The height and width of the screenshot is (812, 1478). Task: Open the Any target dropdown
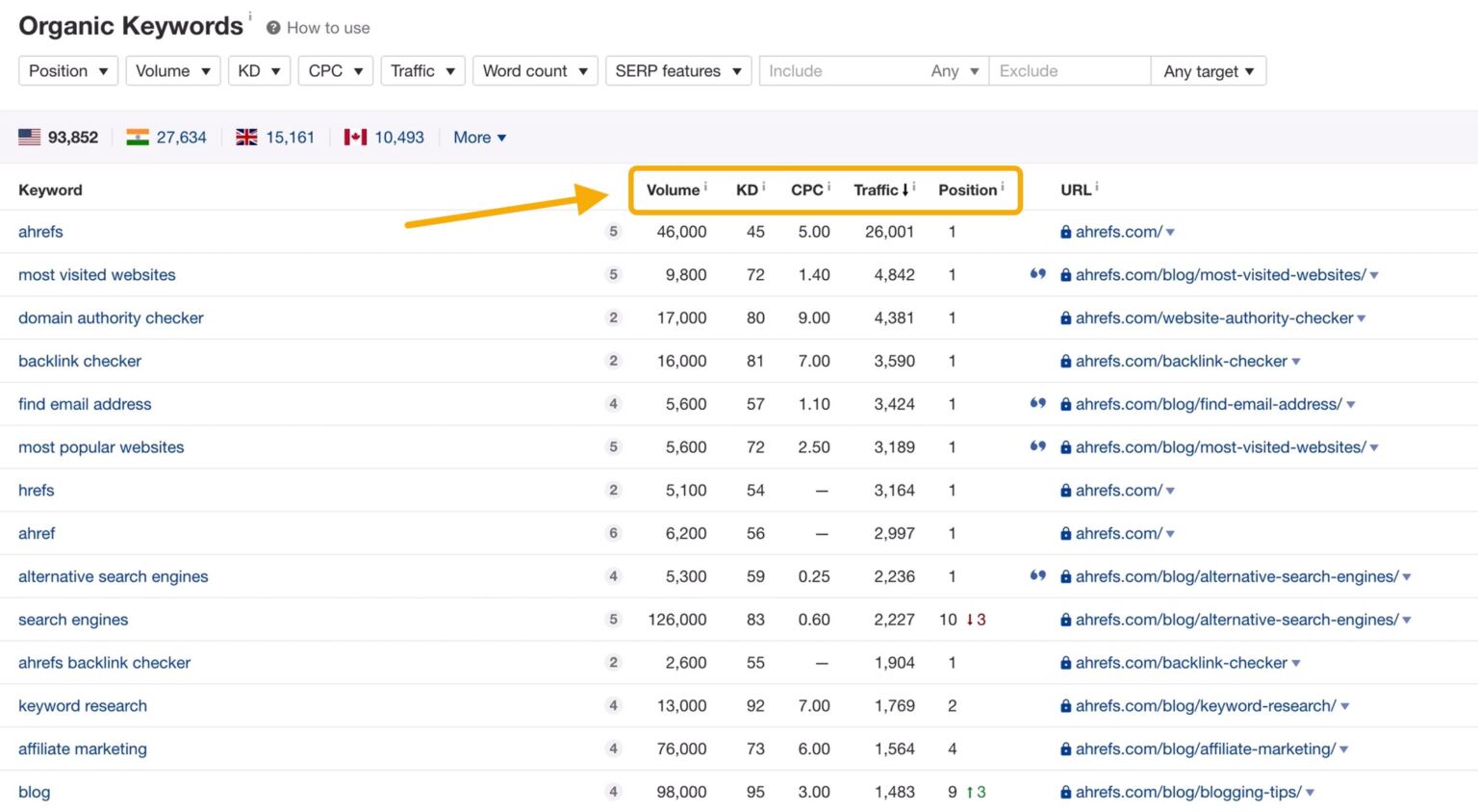1209,70
